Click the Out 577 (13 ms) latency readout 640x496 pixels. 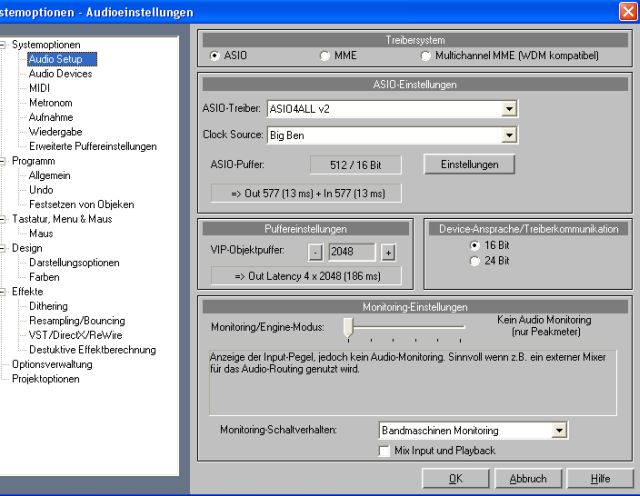pyautogui.click(x=306, y=194)
